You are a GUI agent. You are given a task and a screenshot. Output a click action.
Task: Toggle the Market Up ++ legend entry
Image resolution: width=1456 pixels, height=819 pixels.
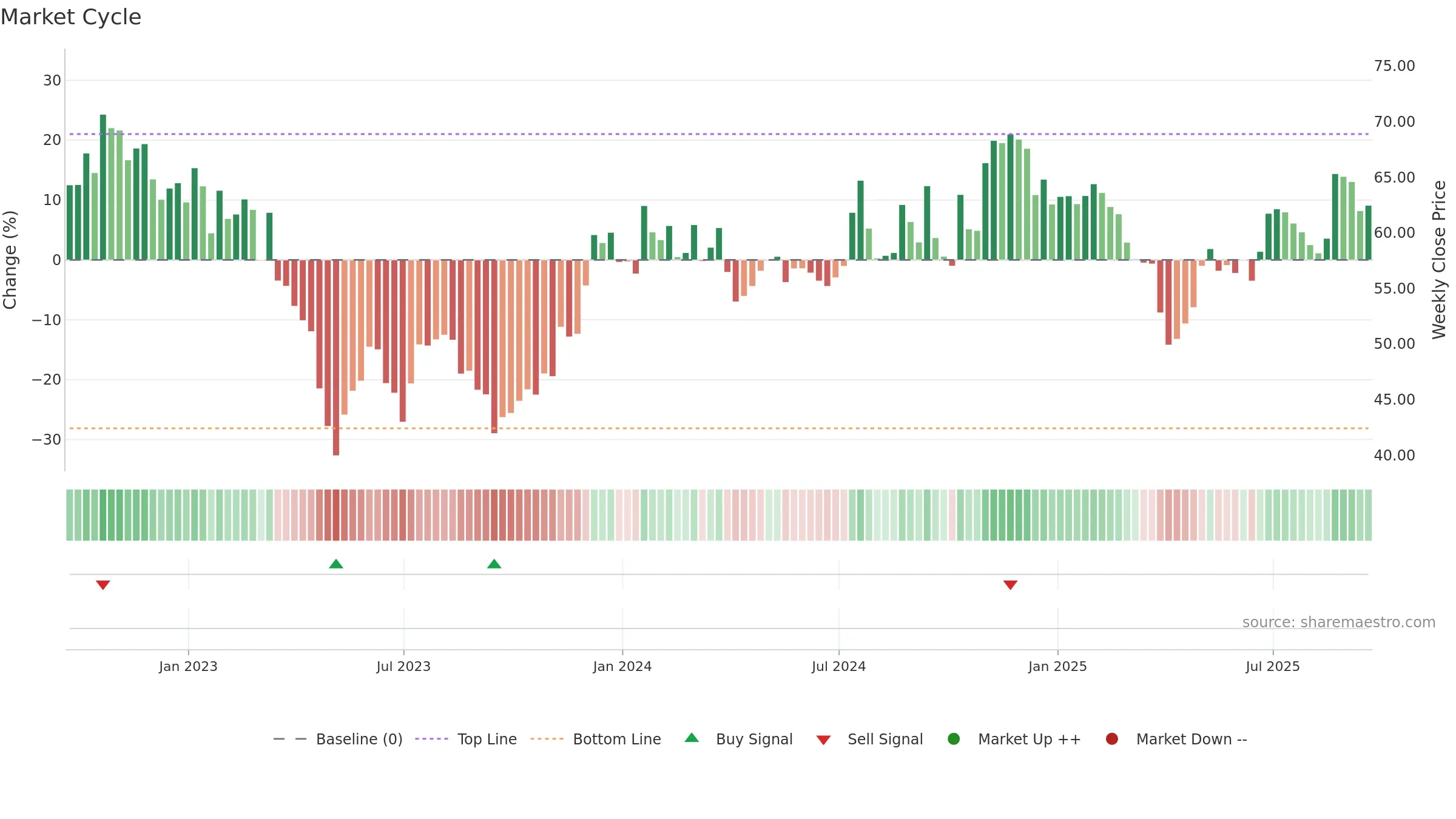[1014, 739]
